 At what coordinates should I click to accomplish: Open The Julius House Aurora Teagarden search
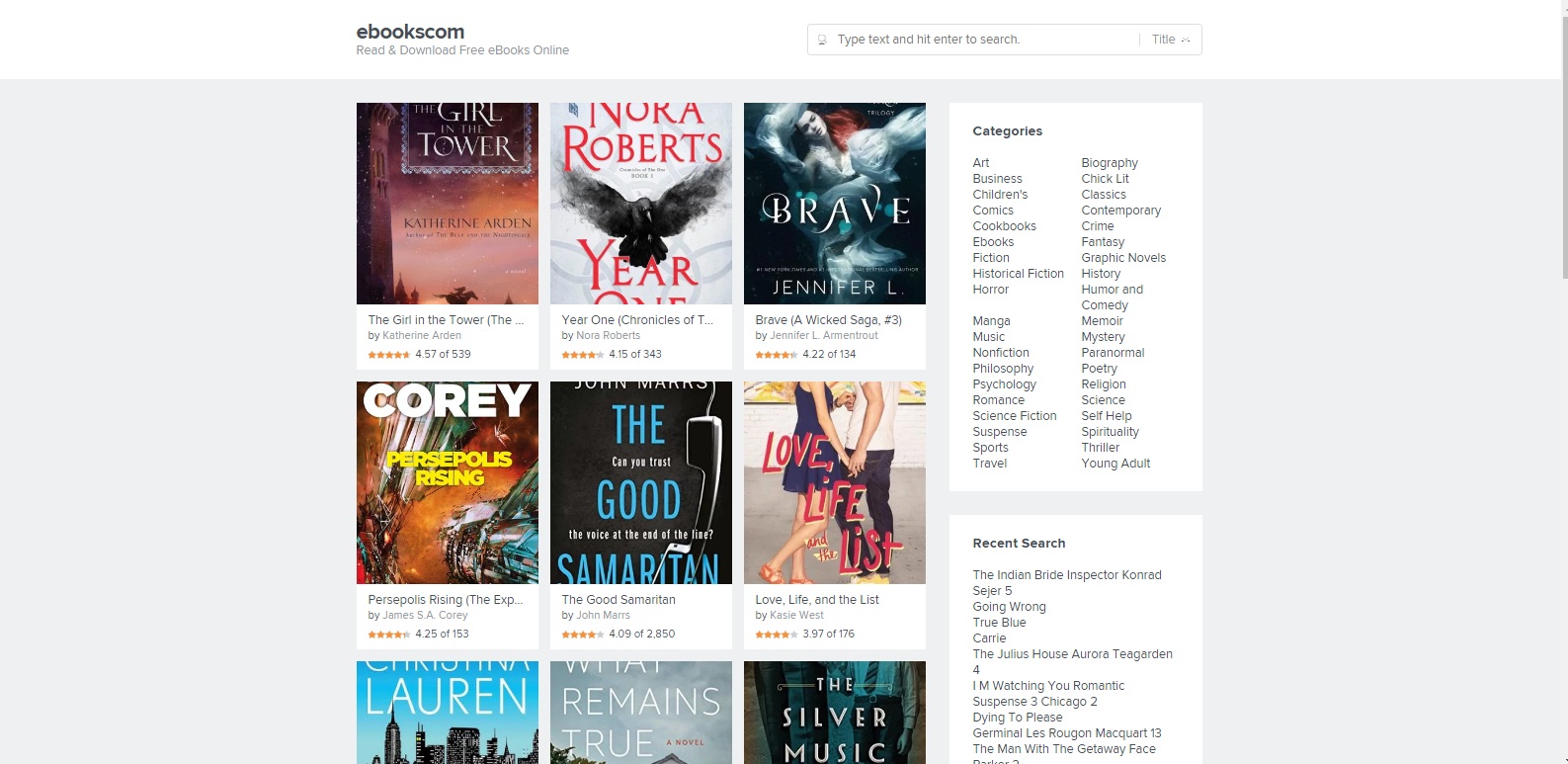click(x=1072, y=662)
